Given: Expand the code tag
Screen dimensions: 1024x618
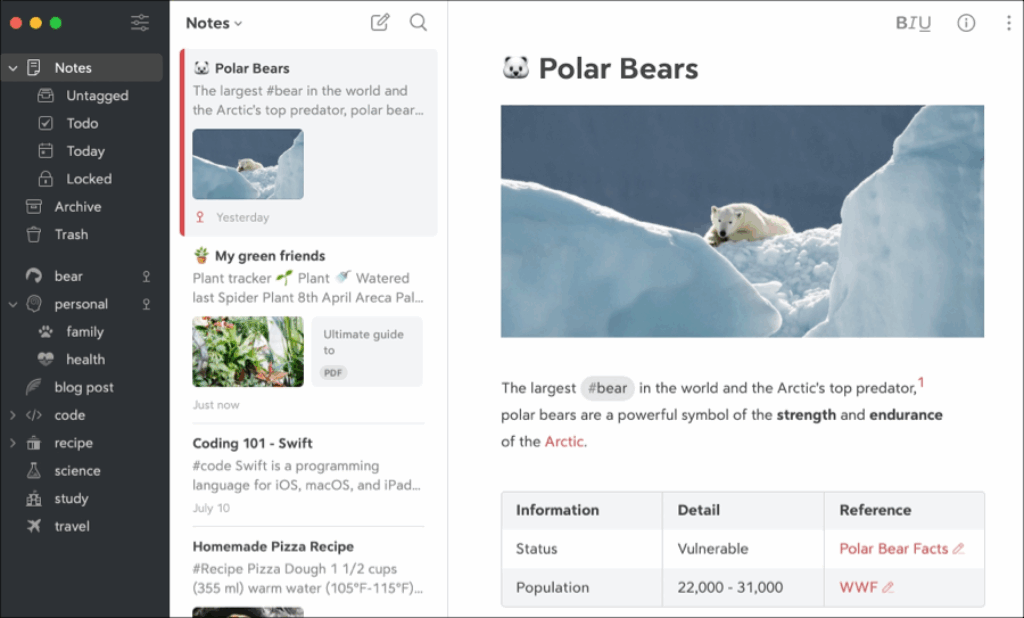Looking at the screenshot, I should pyautogui.click(x=13, y=415).
